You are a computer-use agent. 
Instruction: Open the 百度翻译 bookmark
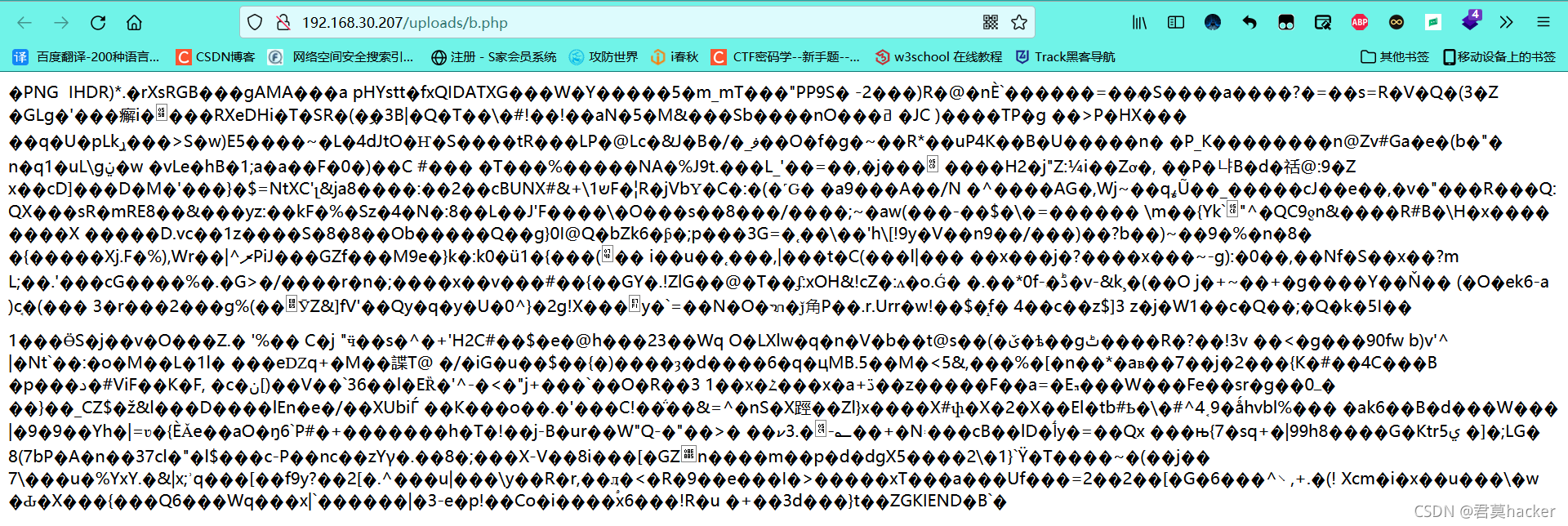coord(87,56)
